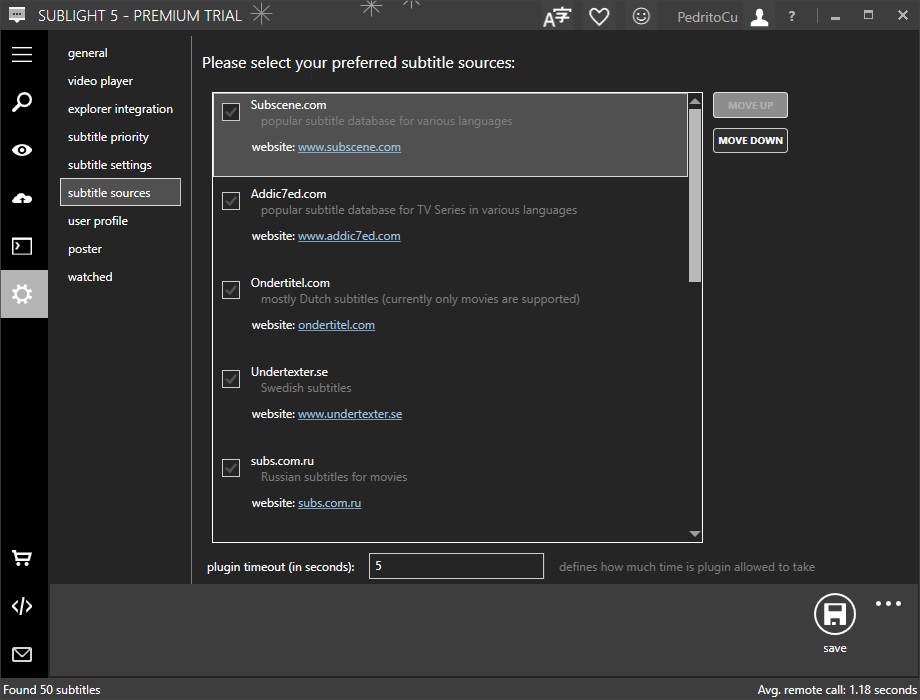The height and width of the screenshot is (700, 920).
Task: Click the heart favorites icon
Action: [599, 16]
